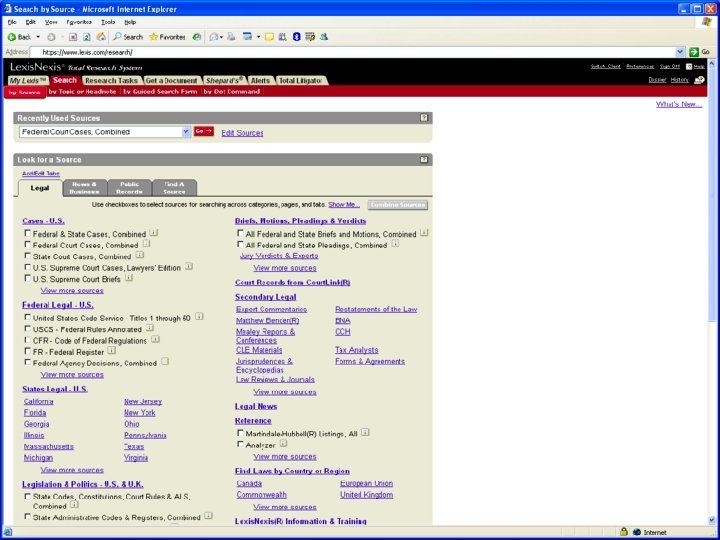Check United States Code Service Titles 1 through 50

pyautogui.click(x=28, y=317)
